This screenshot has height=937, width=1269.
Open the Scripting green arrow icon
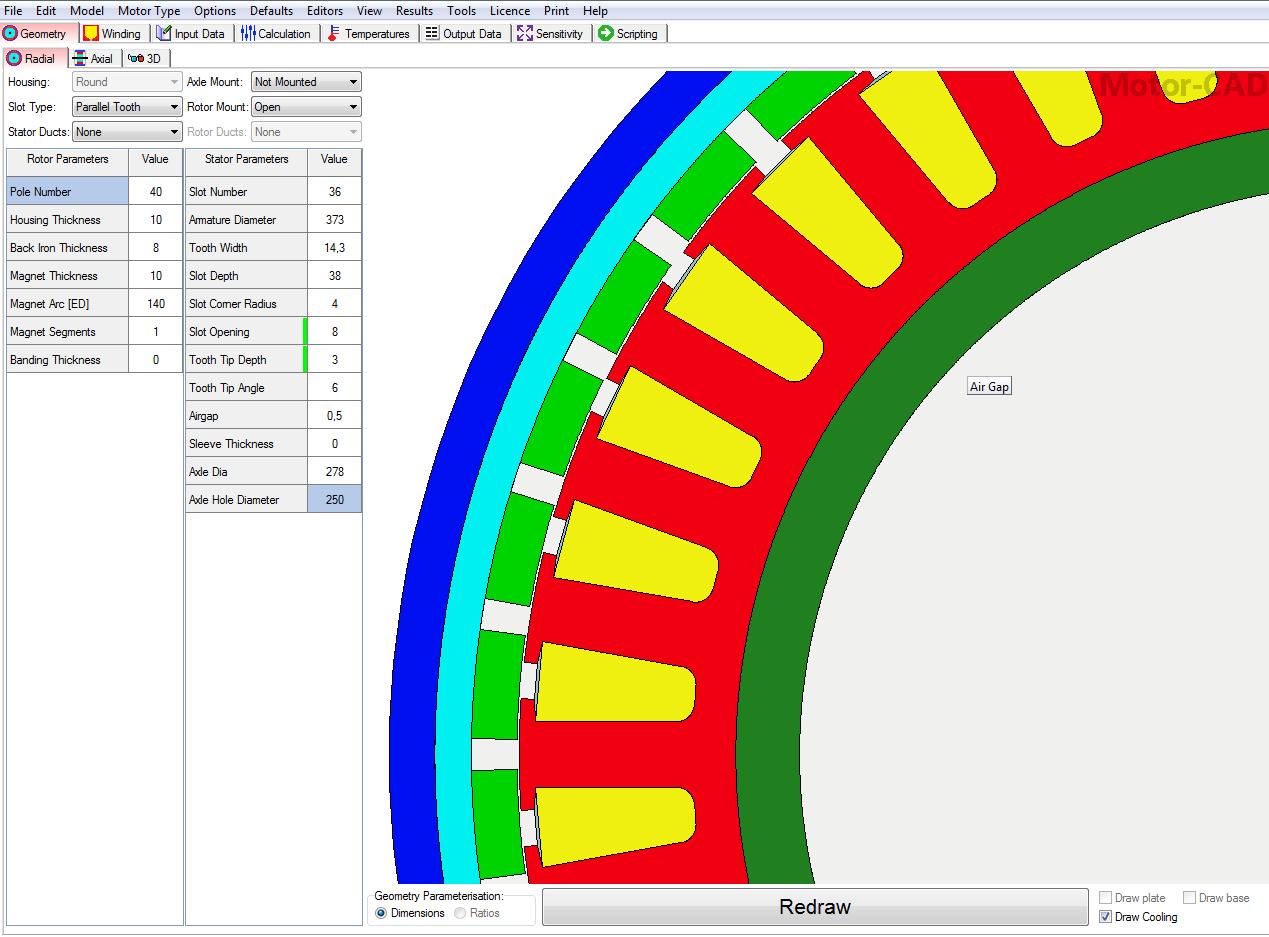point(605,34)
